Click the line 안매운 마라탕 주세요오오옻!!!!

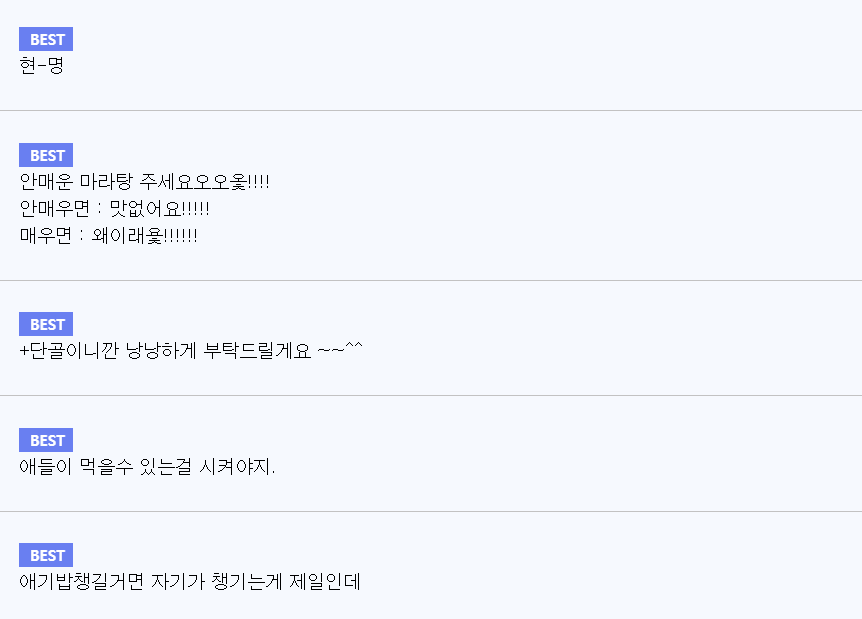tap(145, 183)
